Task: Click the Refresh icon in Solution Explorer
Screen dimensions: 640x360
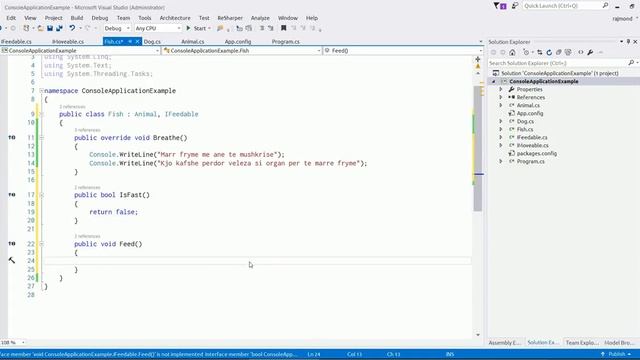Action: click(549, 52)
